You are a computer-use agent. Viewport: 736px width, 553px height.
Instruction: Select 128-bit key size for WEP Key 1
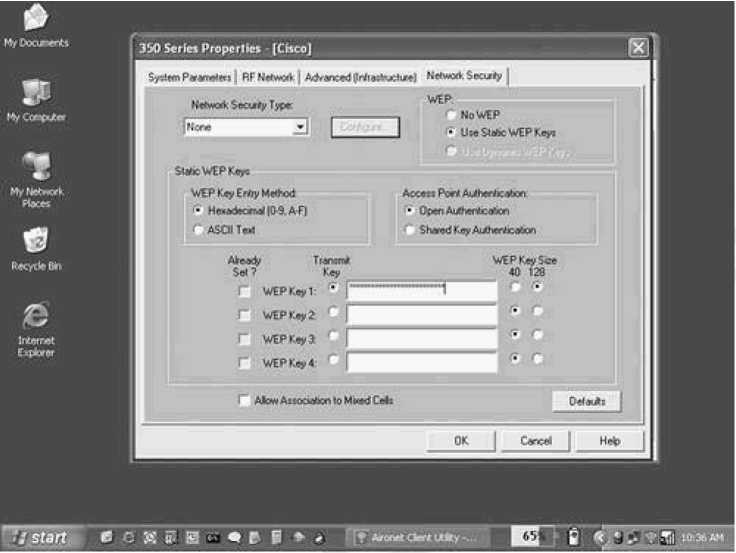point(537,287)
